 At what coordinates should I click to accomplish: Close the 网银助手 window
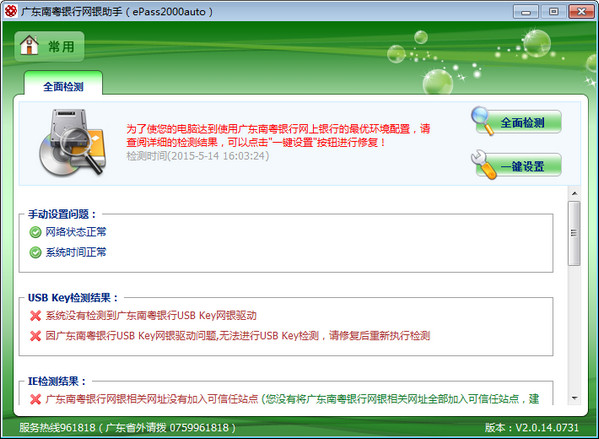(x=581, y=12)
